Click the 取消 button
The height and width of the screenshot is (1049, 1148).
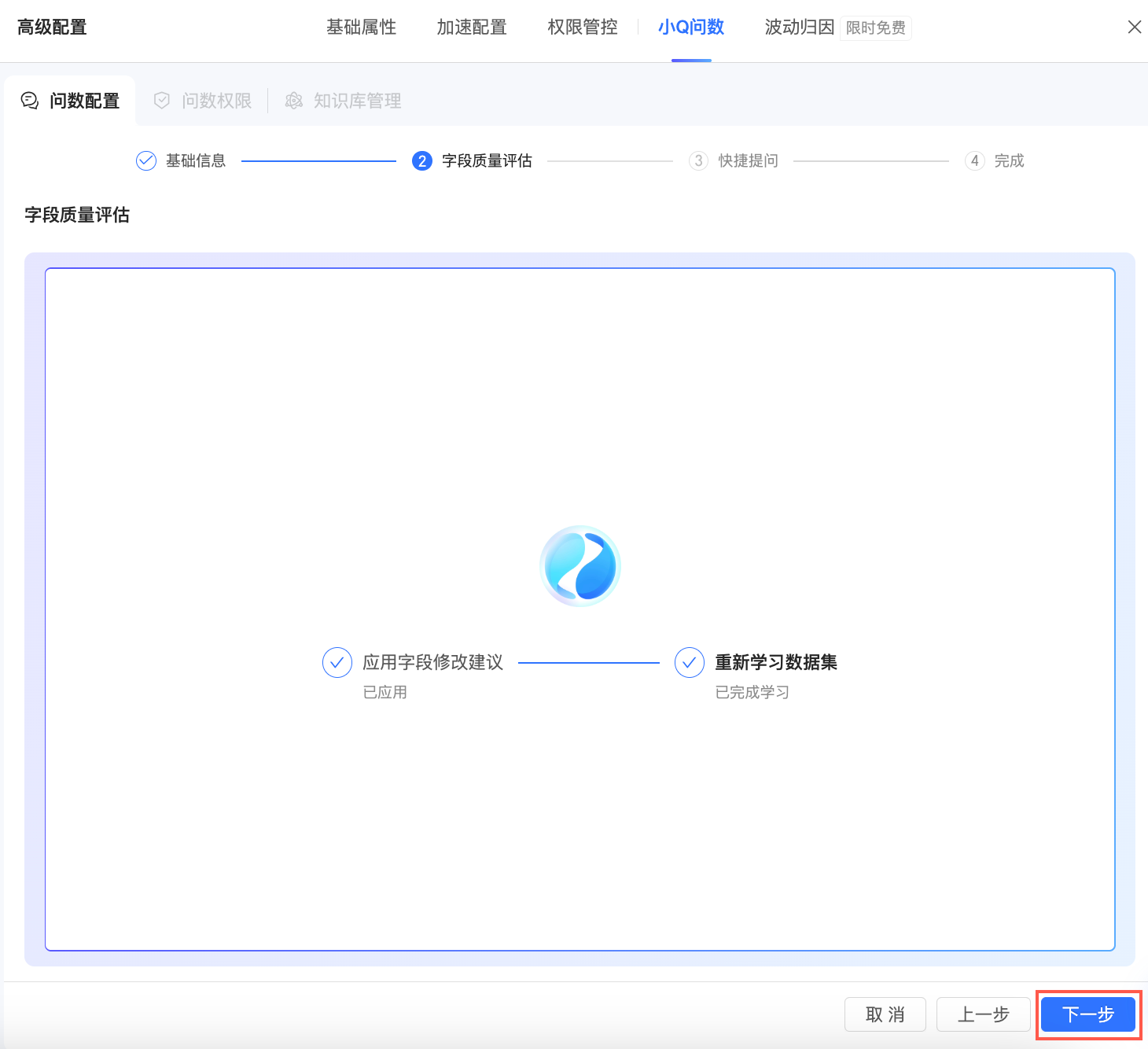click(885, 1014)
